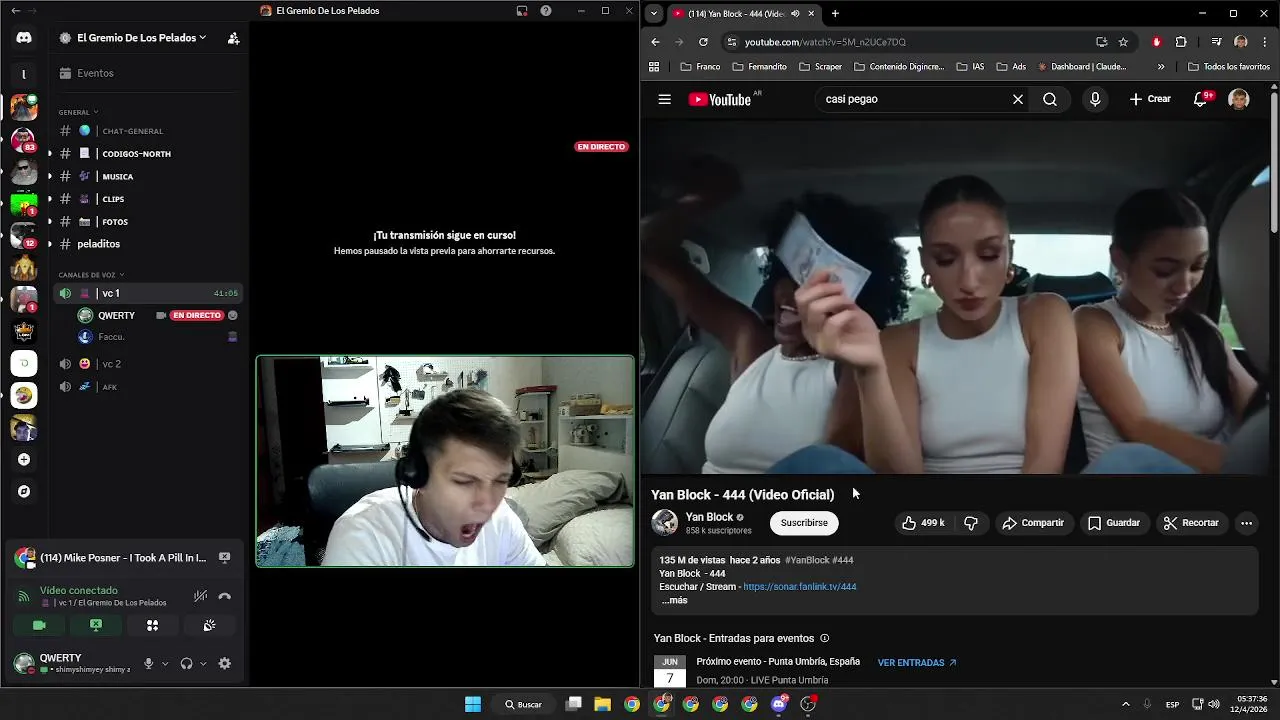Viewport: 1280px width, 720px height.
Task: Open the Chrome media controls icon
Action: point(1216,42)
